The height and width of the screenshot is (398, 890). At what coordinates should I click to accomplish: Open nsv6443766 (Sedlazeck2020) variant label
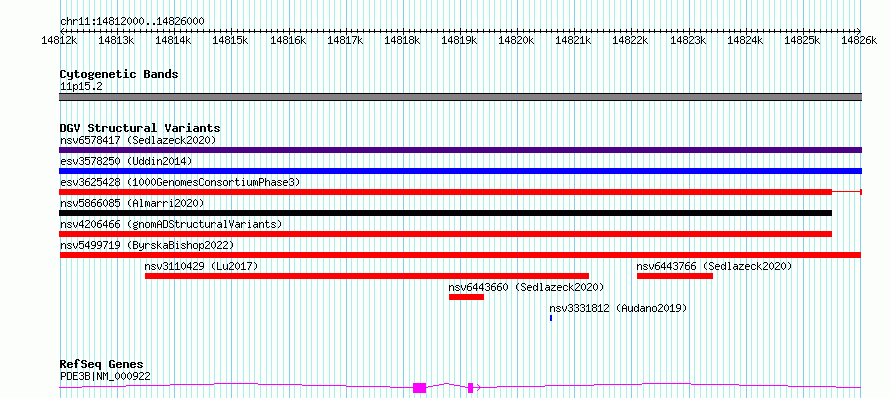(715, 266)
